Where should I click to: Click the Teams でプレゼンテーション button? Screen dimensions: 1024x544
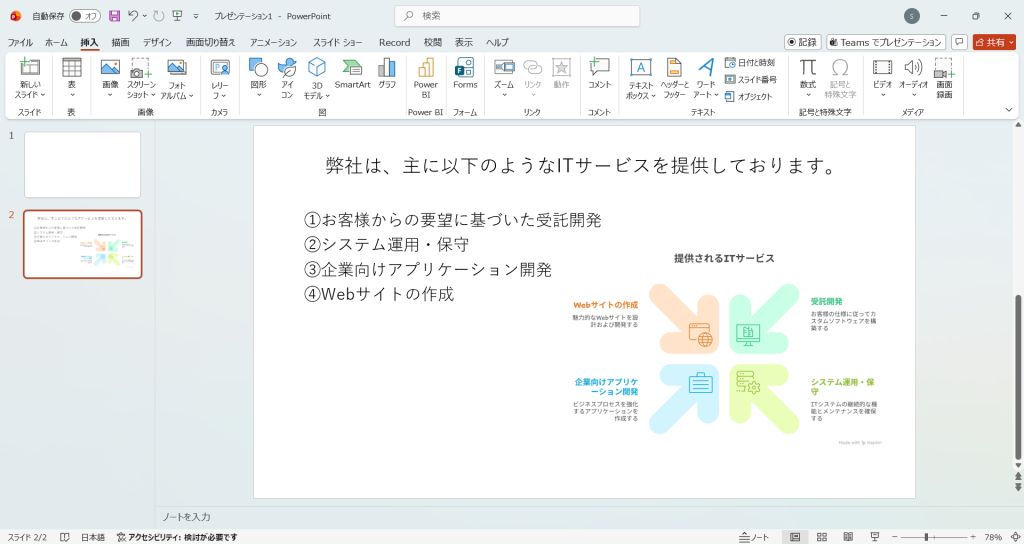[886, 42]
